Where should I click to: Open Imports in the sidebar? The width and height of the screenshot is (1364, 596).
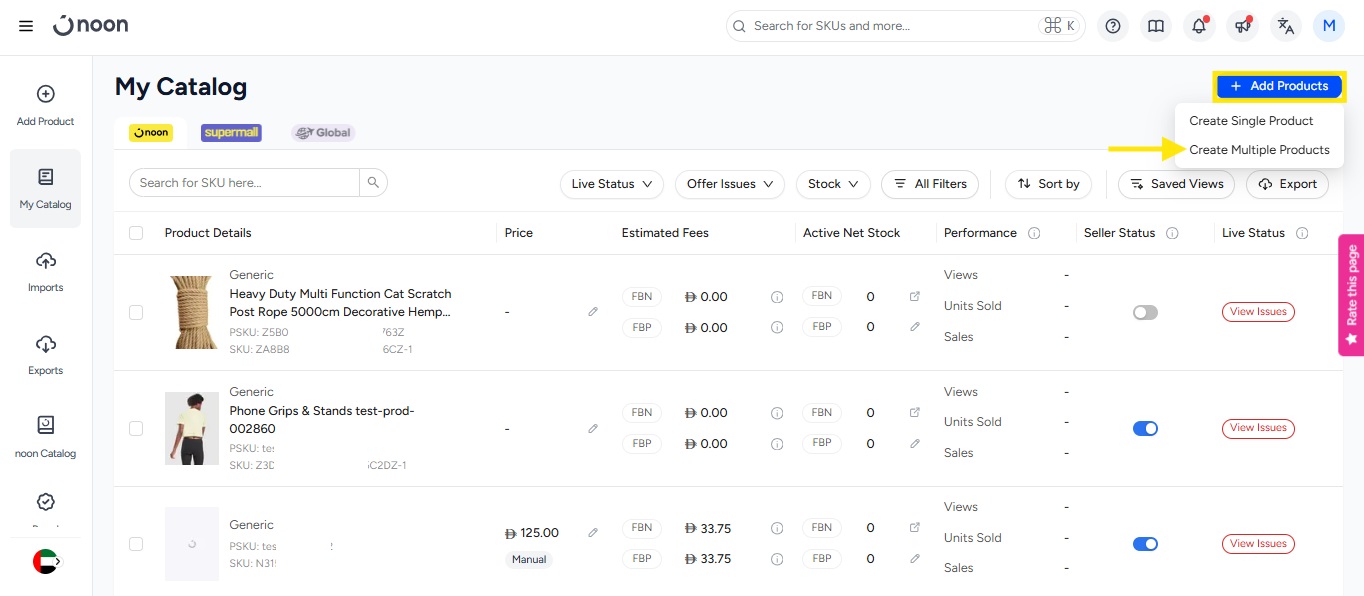(45, 271)
